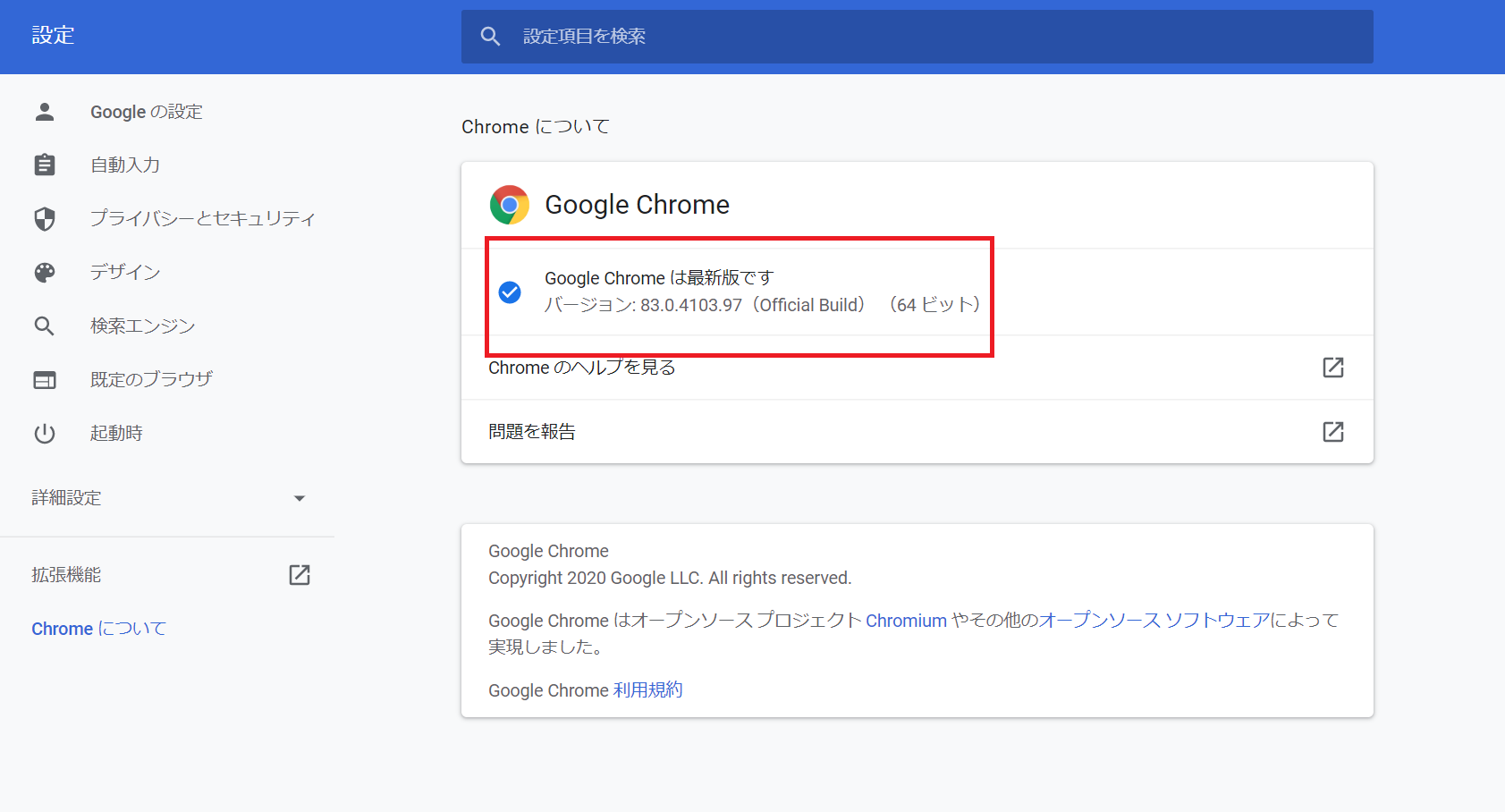Open Google の設定 section
This screenshot has width=1505, height=812.
pos(147,112)
